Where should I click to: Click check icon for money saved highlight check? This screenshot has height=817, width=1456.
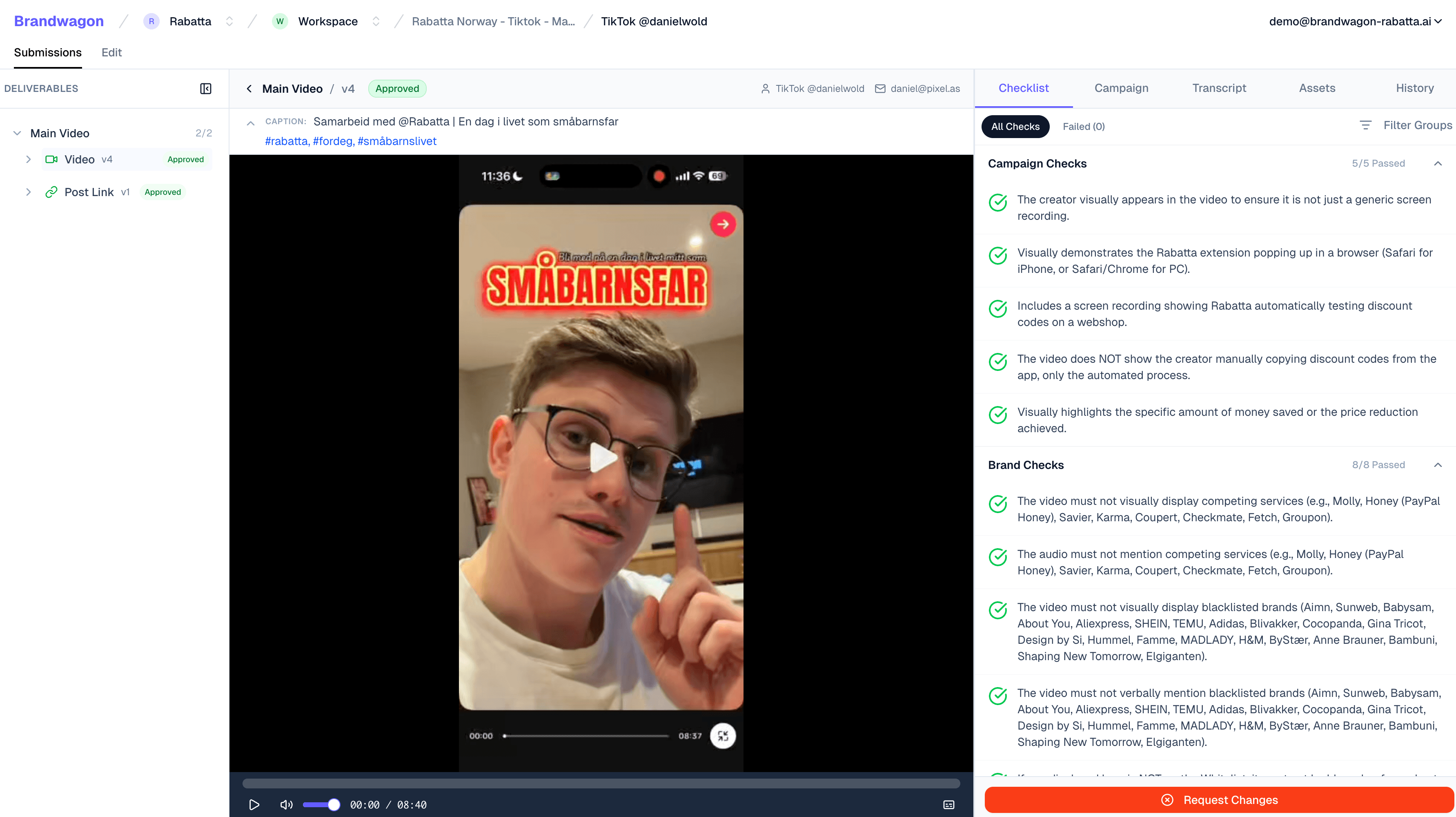pos(997,415)
